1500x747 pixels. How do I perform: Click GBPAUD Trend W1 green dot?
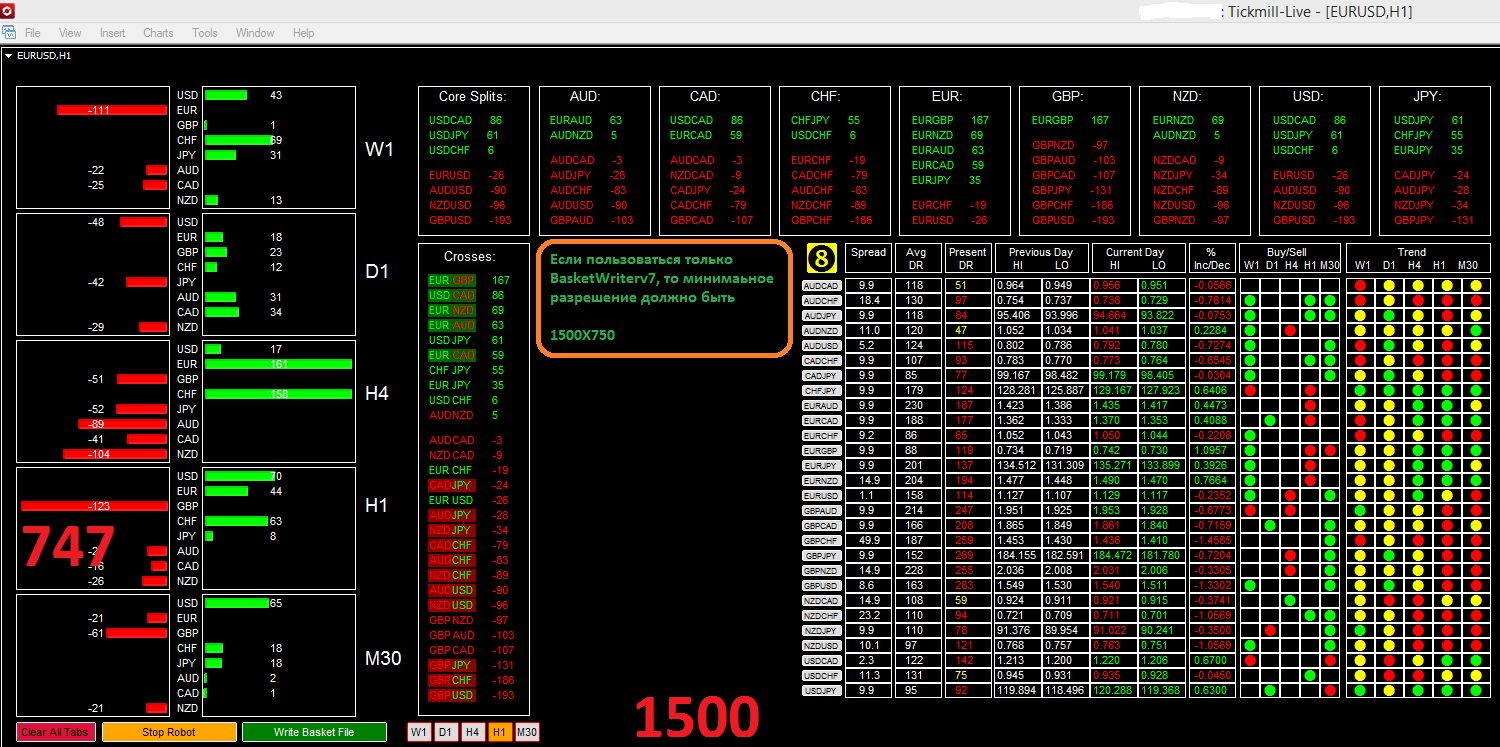coord(1360,510)
